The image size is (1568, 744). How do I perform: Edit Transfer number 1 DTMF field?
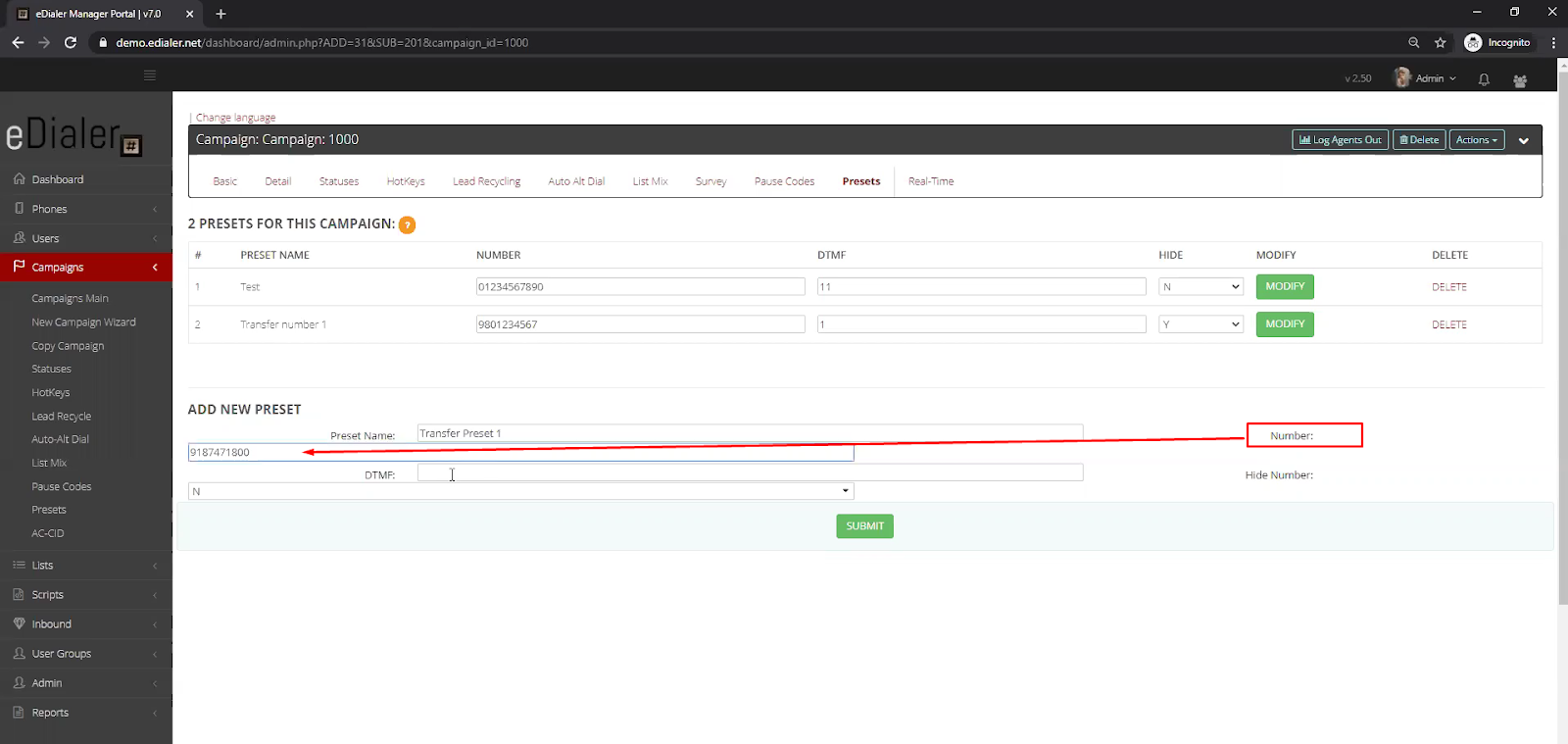pyautogui.click(x=981, y=323)
